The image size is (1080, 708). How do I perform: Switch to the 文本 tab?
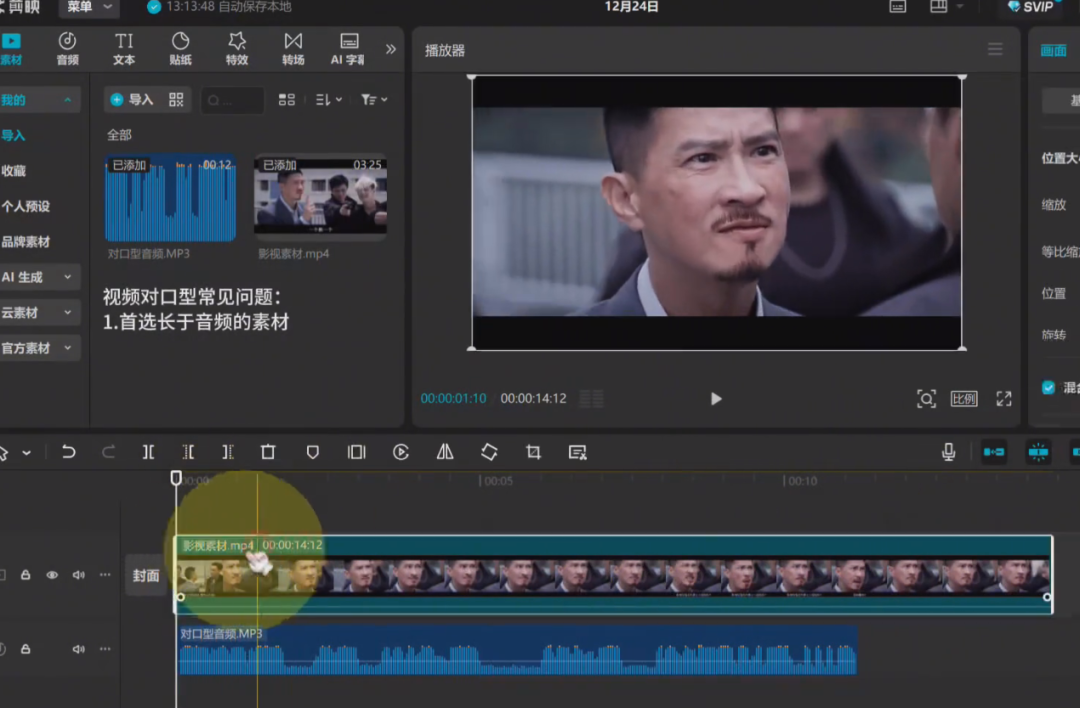click(124, 49)
